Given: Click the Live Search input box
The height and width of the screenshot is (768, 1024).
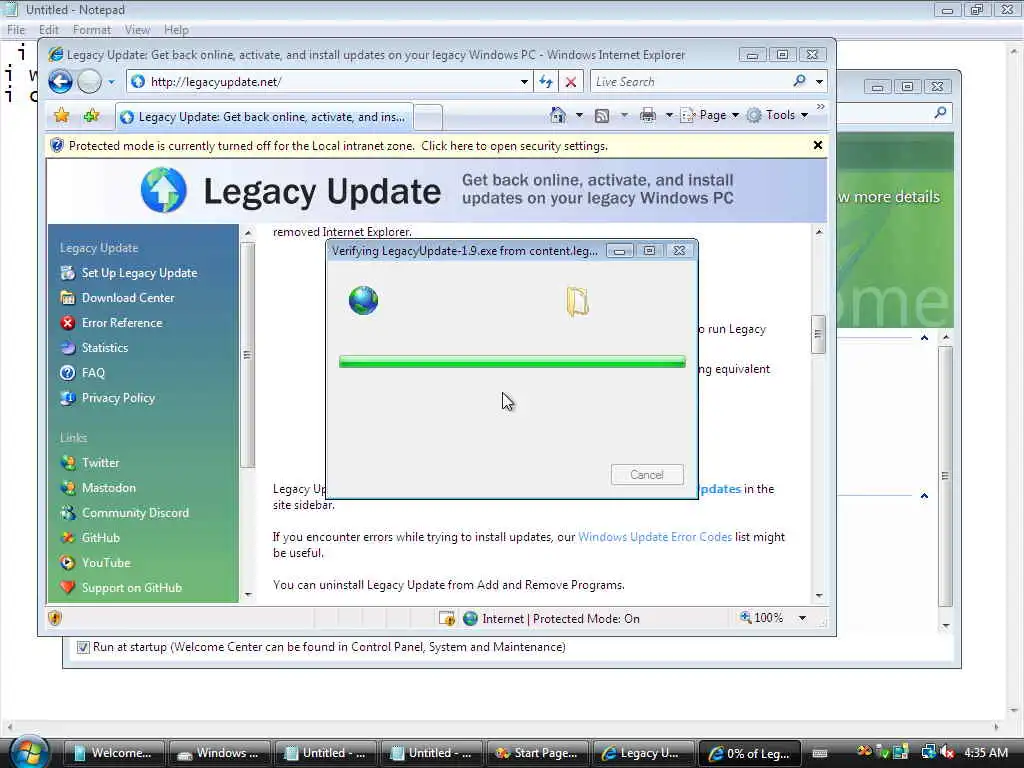Looking at the screenshot, I should pyautogui.click(x=690, y=82).
